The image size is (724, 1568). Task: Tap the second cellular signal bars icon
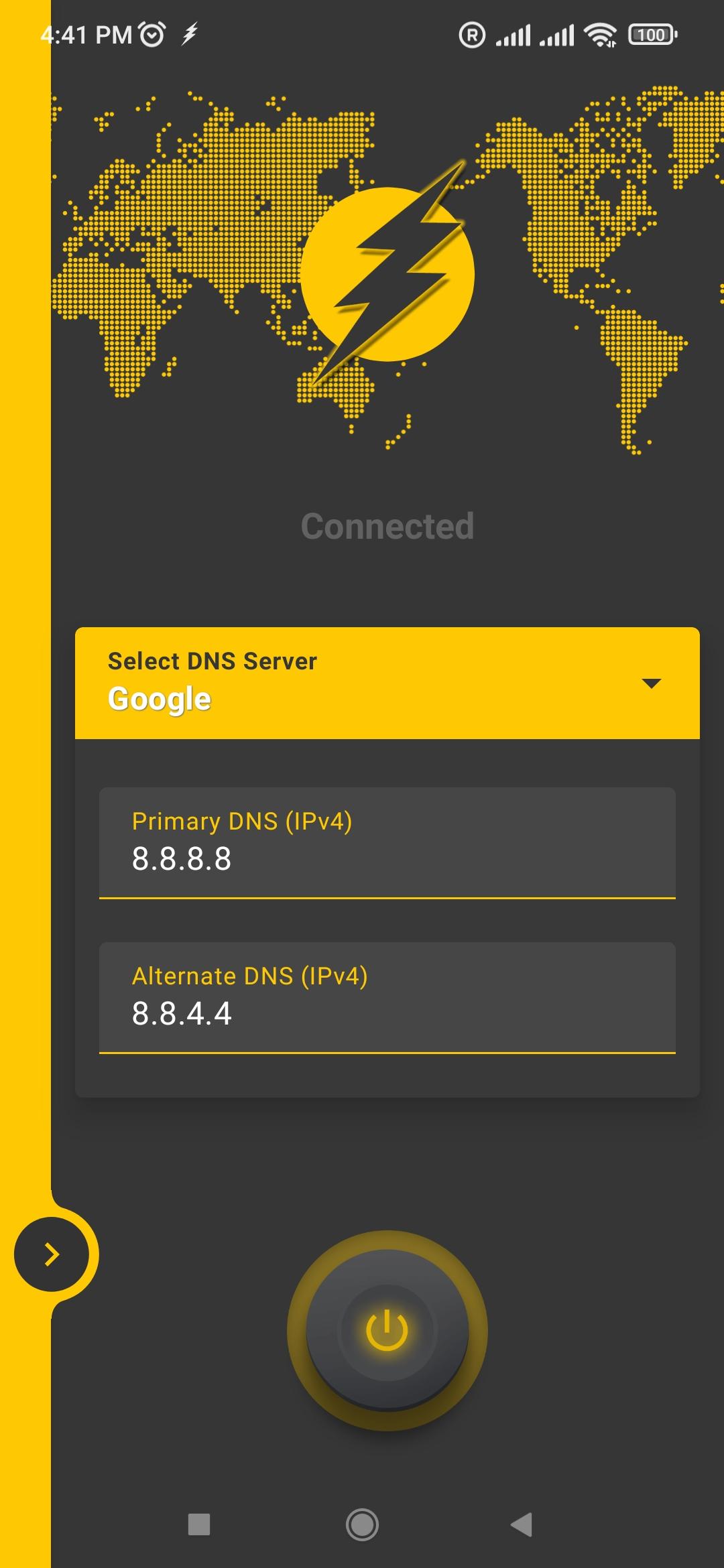pyautogui.click(x=557, y=35)
